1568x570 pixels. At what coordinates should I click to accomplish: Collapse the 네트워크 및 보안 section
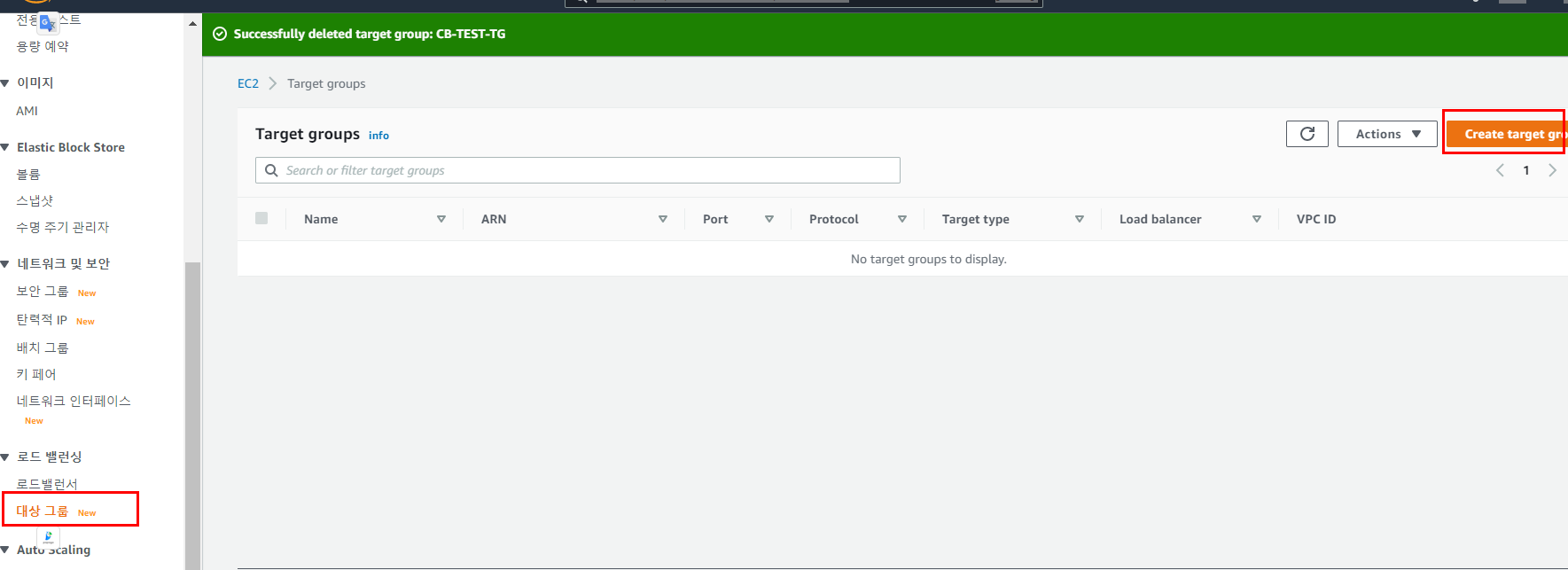[5, 263]
